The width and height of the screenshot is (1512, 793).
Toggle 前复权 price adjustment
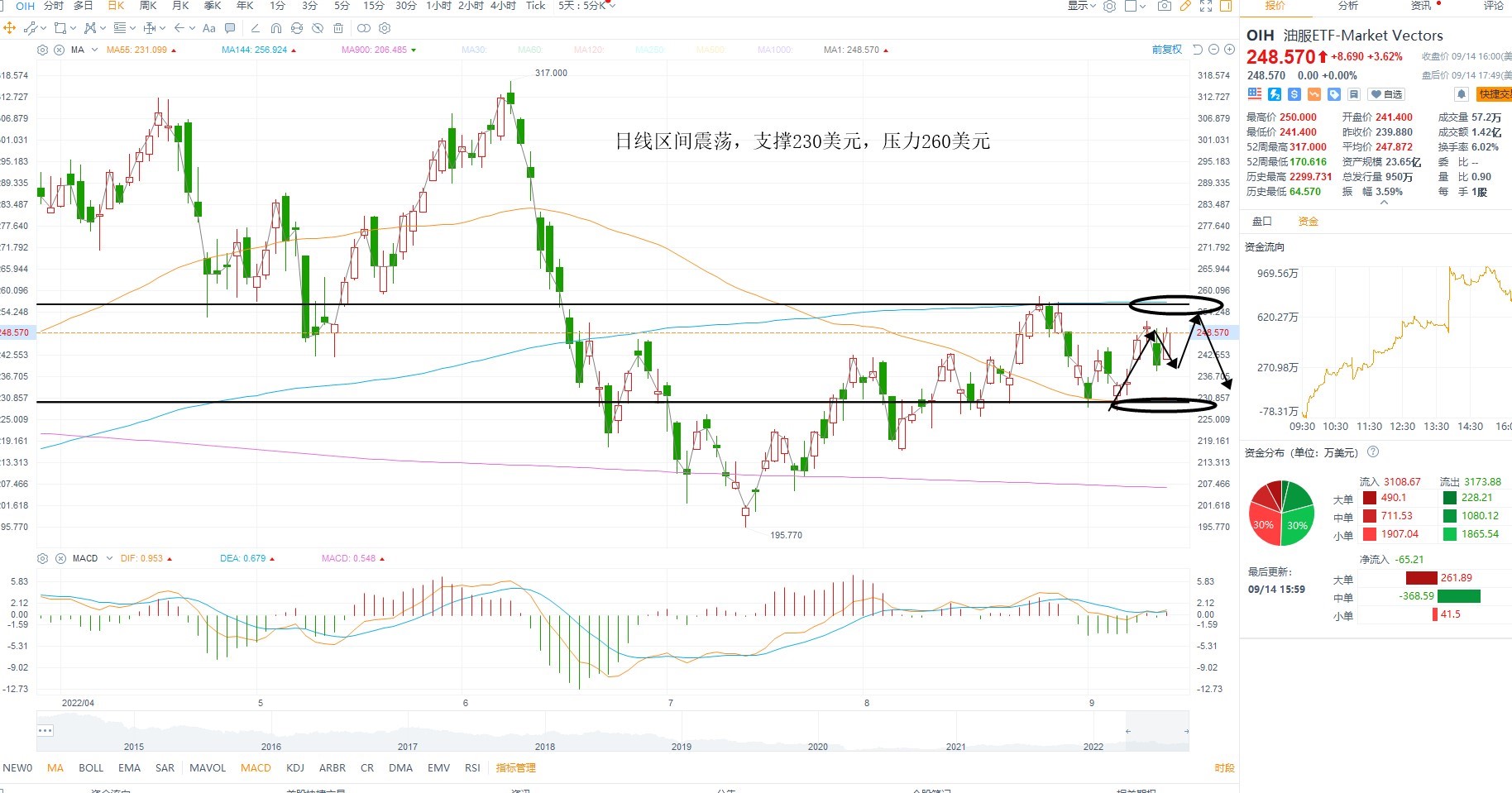[x=1166, y=50]
